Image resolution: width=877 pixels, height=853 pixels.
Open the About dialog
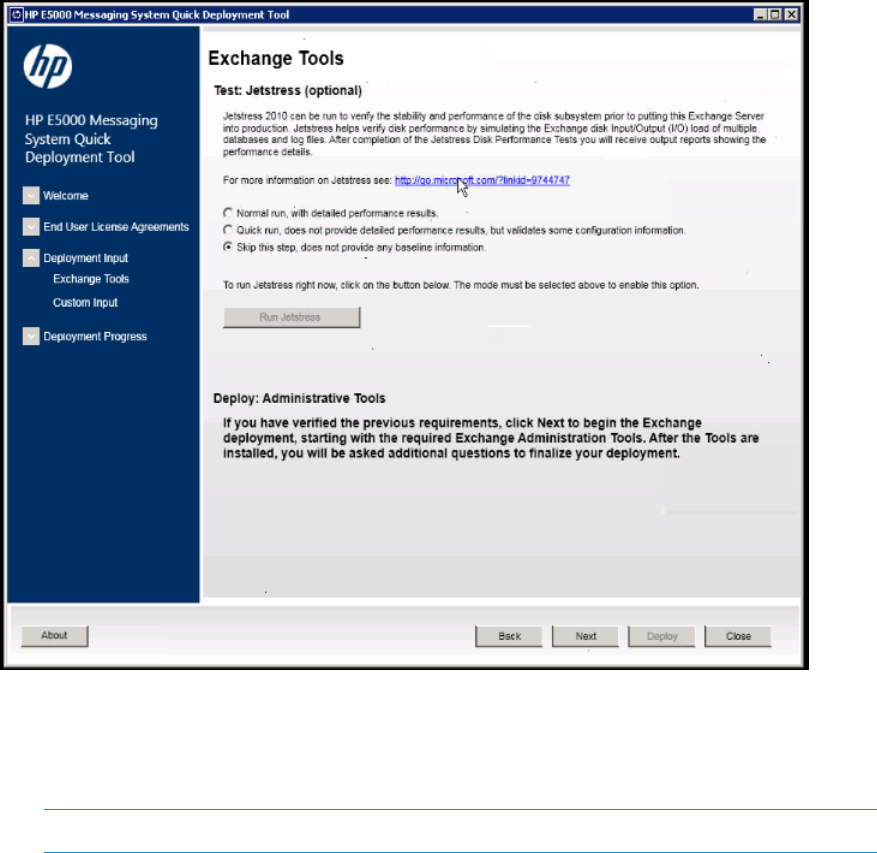(54, 635)
